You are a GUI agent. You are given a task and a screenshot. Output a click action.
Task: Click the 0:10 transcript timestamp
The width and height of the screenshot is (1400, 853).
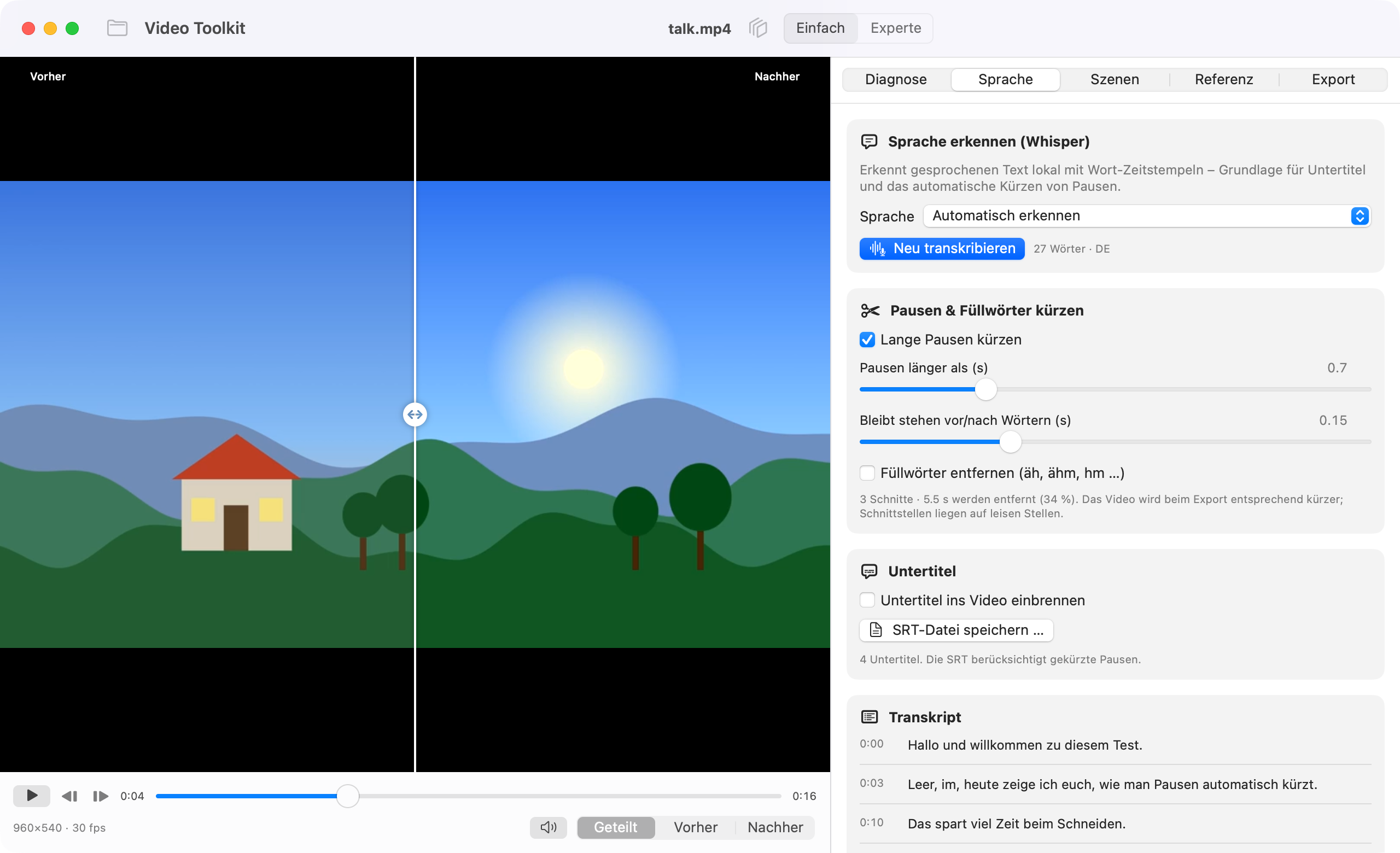coord(871,822)
